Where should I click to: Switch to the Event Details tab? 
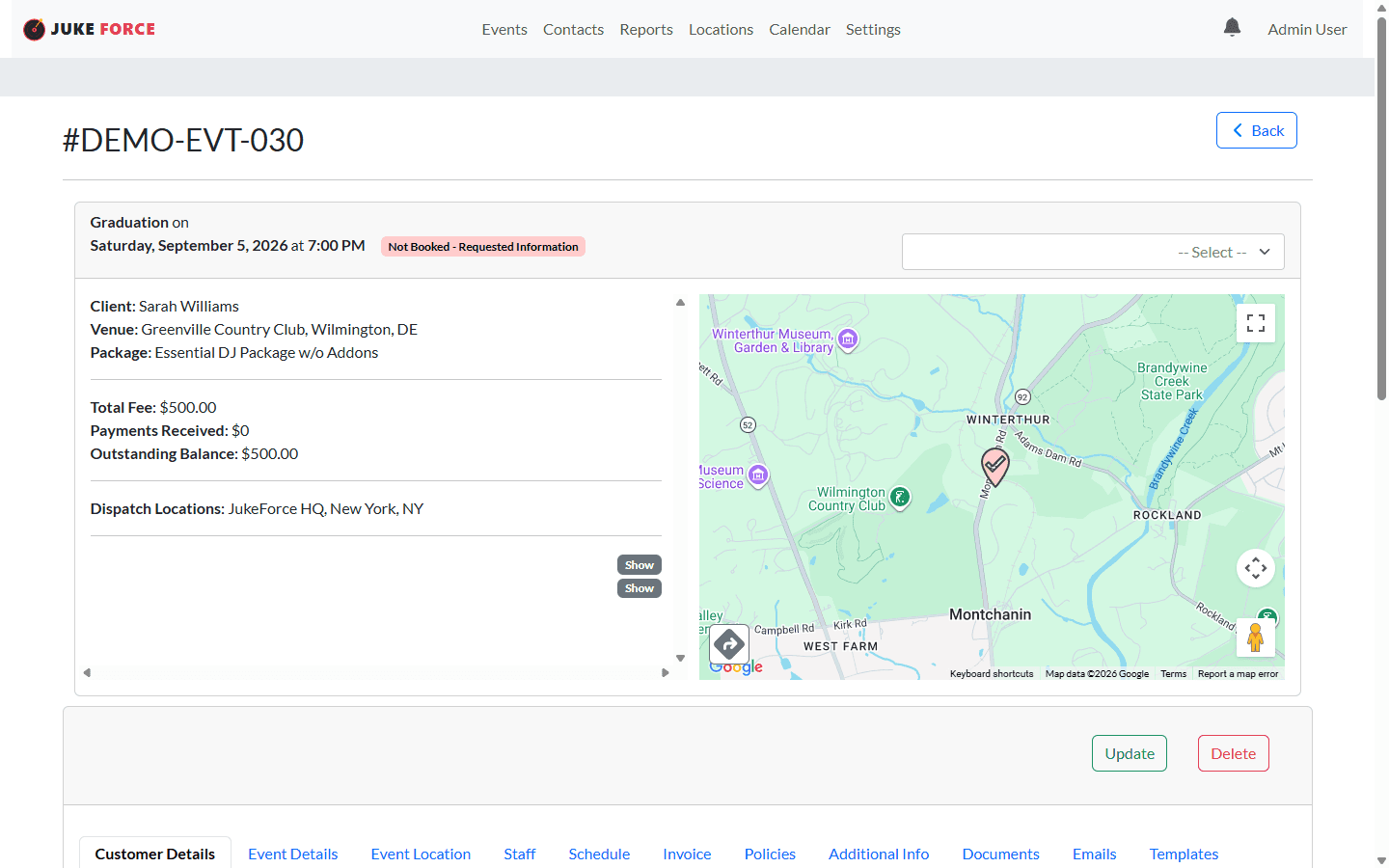click(292, 854)
